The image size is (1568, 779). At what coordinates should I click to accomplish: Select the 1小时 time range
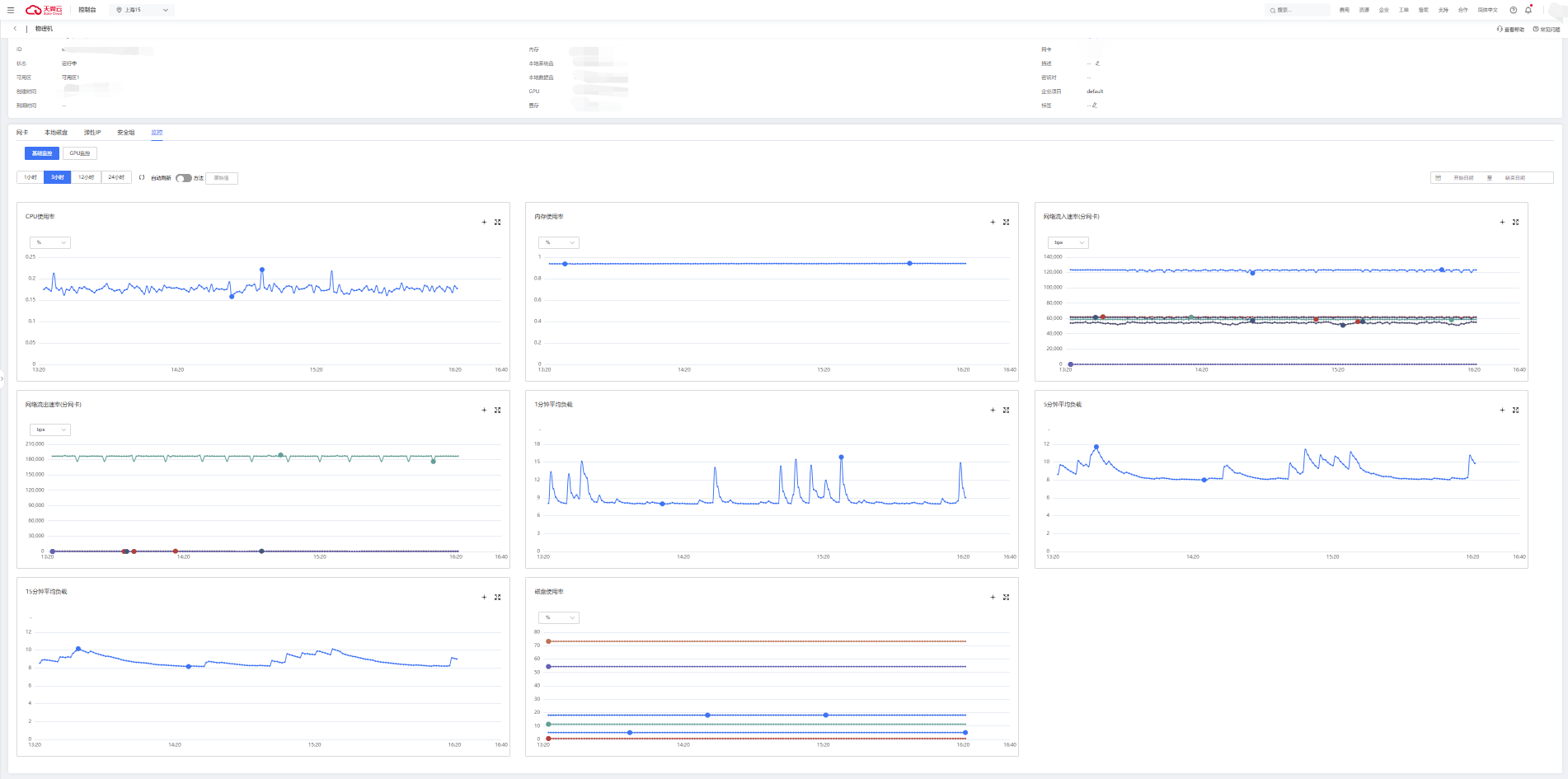coord(31,177)
